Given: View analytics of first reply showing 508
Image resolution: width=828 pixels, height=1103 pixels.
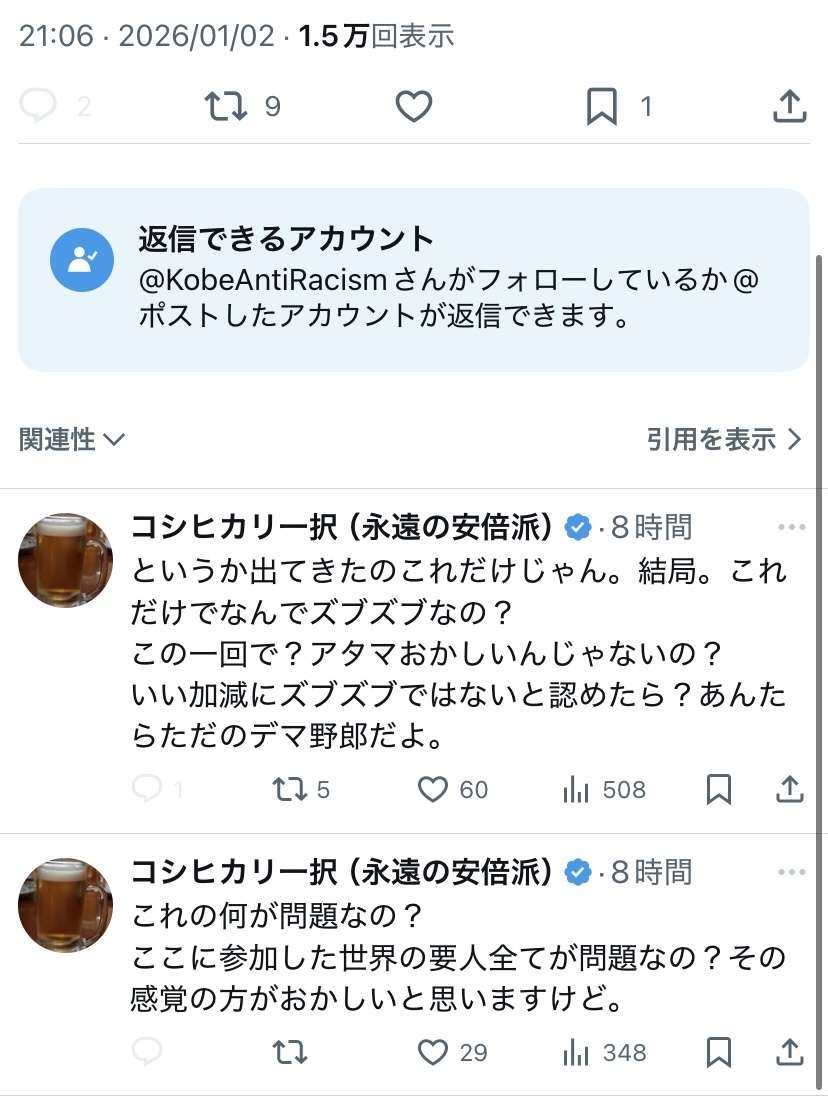Looking at the screenshot, I should (576, 790).
